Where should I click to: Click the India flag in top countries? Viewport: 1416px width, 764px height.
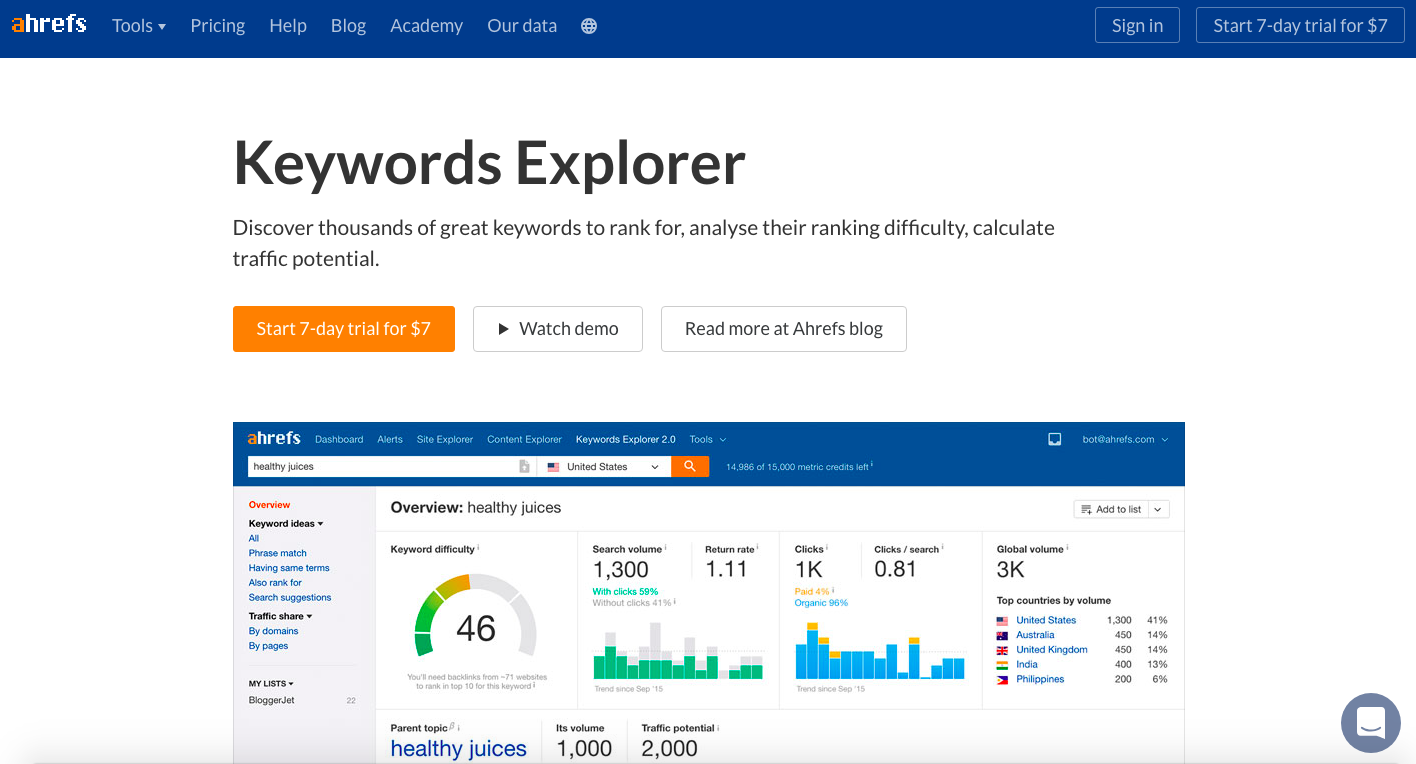1003,664
